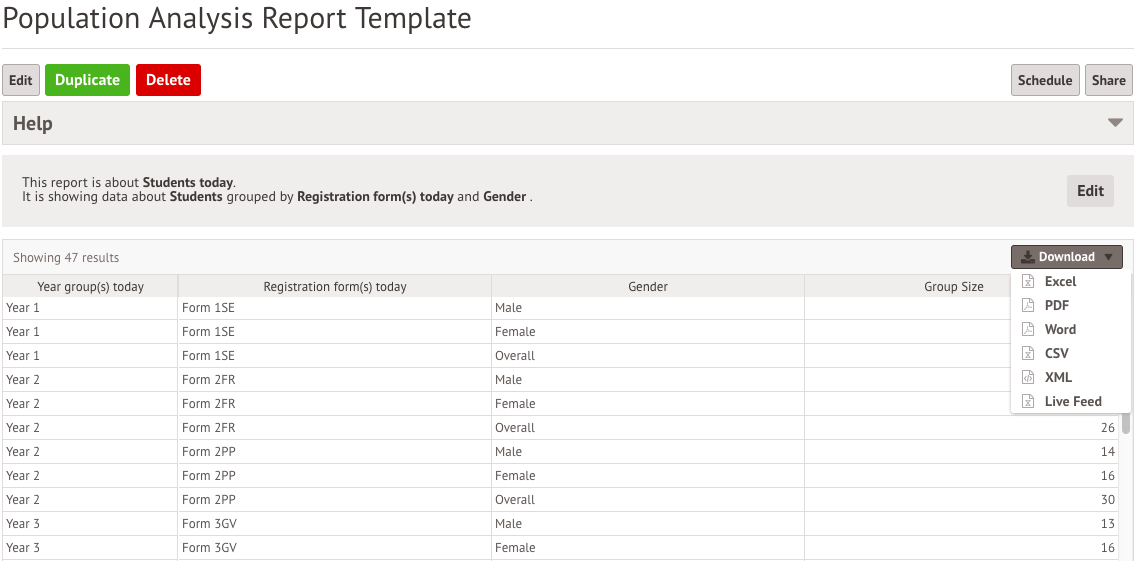Click the Gender column header
This screenshot has width=1140, height=561.
coord(648,286)
